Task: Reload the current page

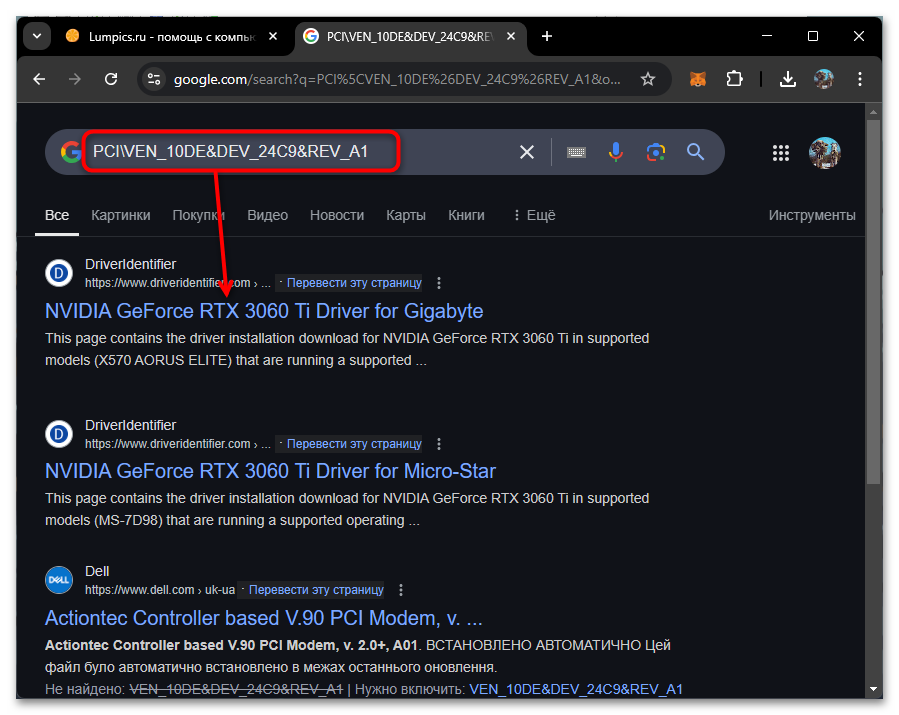Action: 111,79
